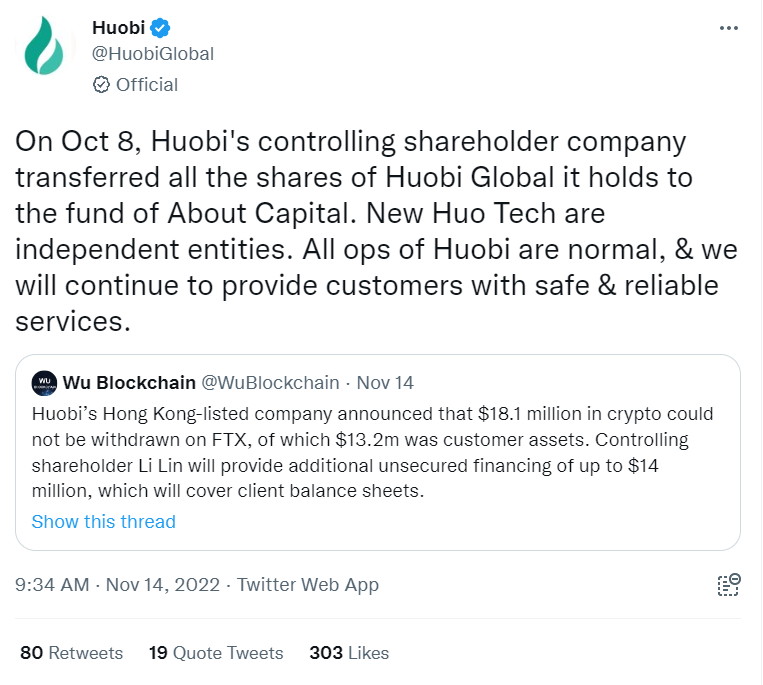View the 80 Retweets list
The height and width of the screenshot is (685, 763).
(x=71, y=653)
